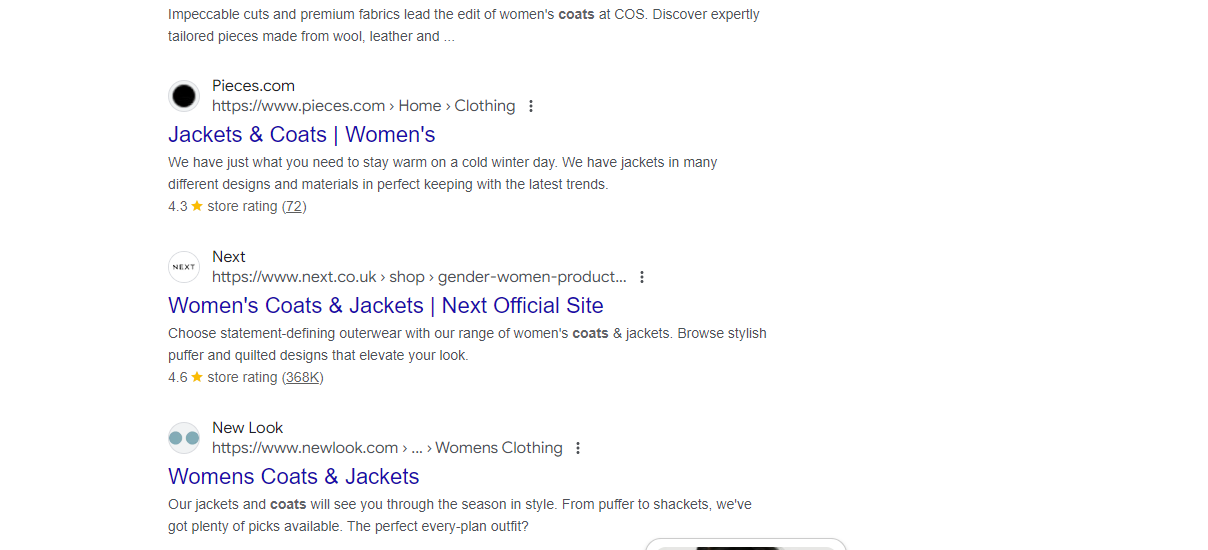The width and height of the screenshot is (1208, 550).
Task: Click the Pieces.com black circle favicon
Action: (x=184, y=96)
